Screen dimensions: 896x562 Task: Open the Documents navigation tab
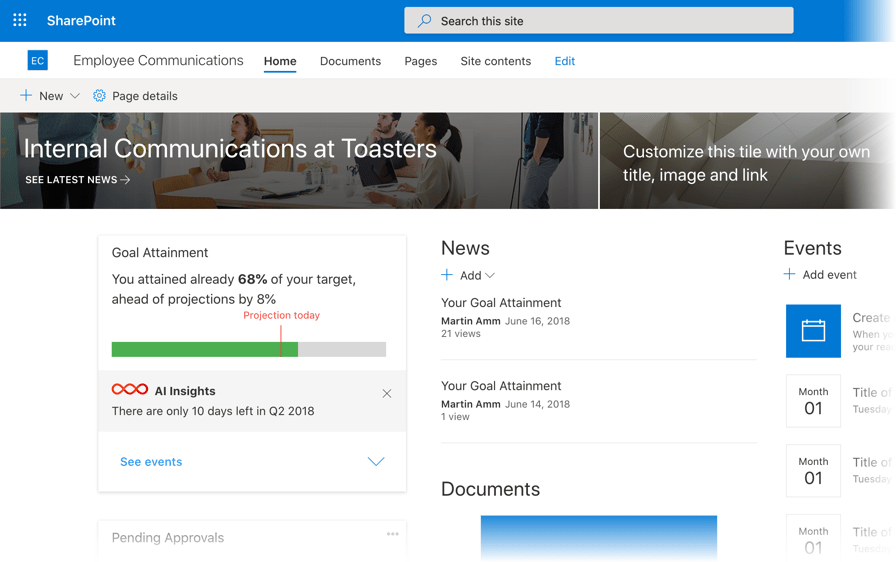(x=350, y=61)
